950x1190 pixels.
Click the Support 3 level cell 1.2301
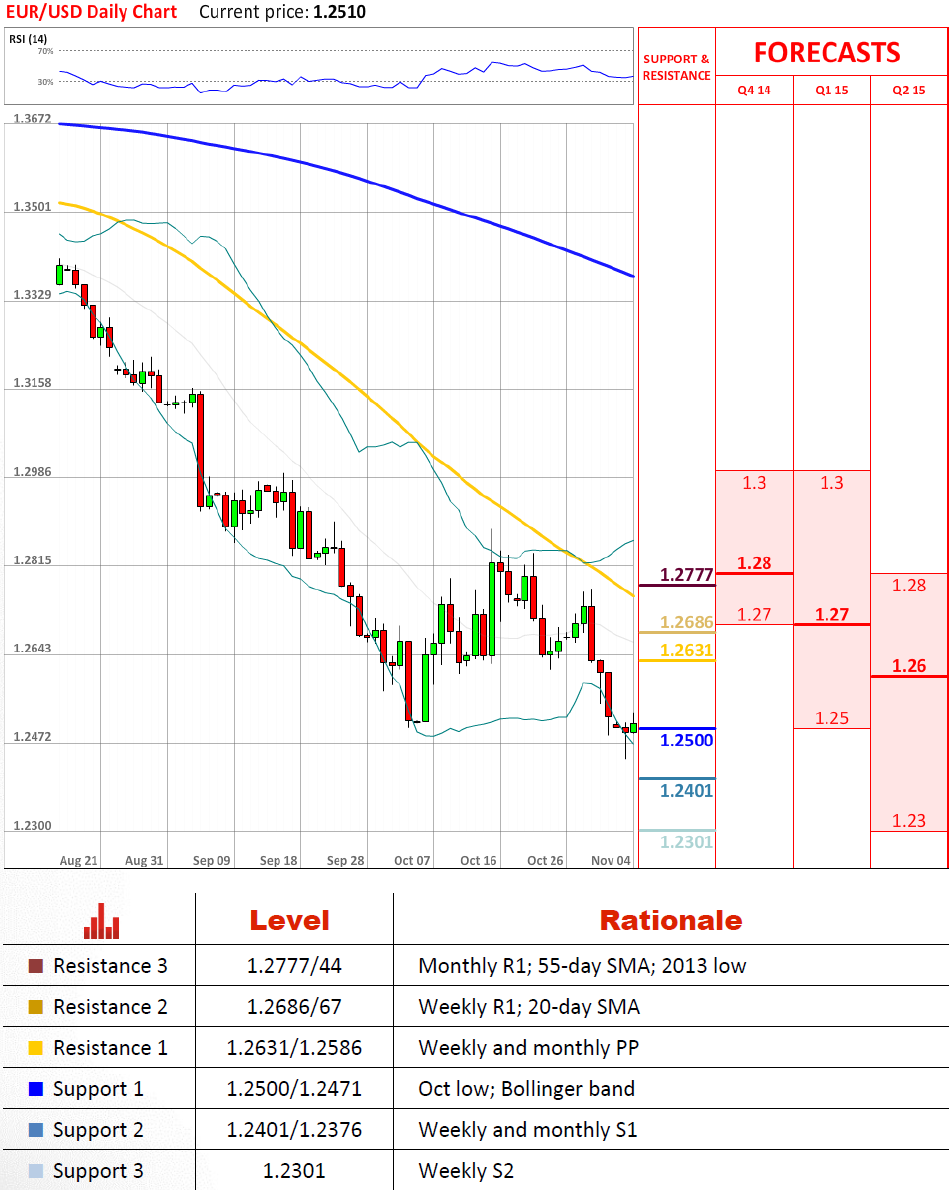pos(294,1171)
